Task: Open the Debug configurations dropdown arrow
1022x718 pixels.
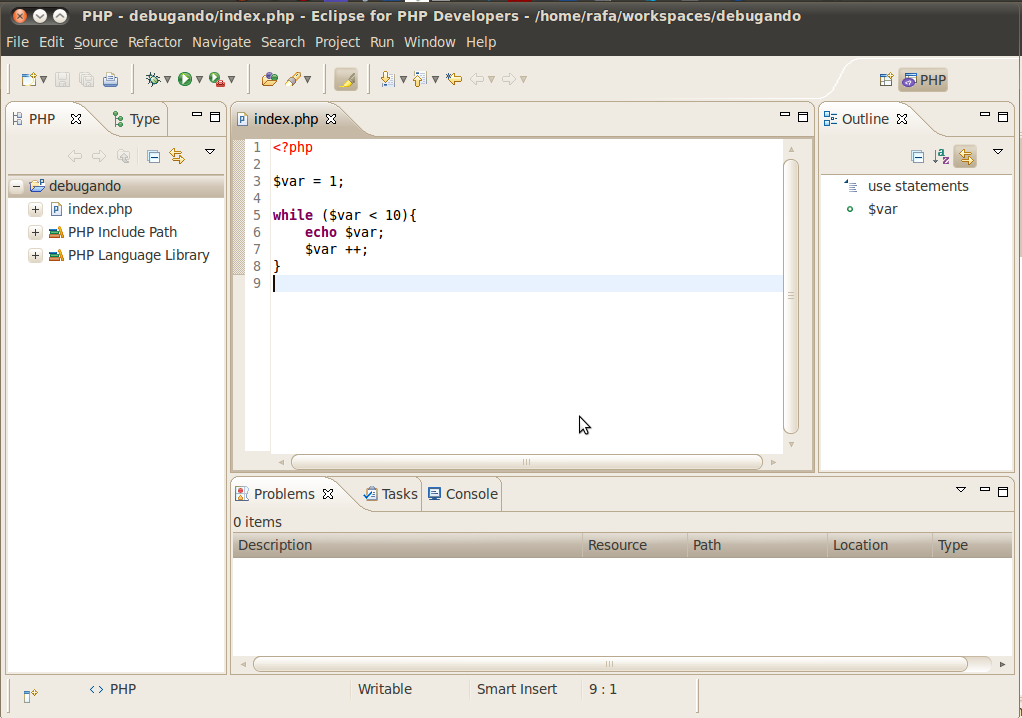Action: pyautogui.click(x=168, y=79)
